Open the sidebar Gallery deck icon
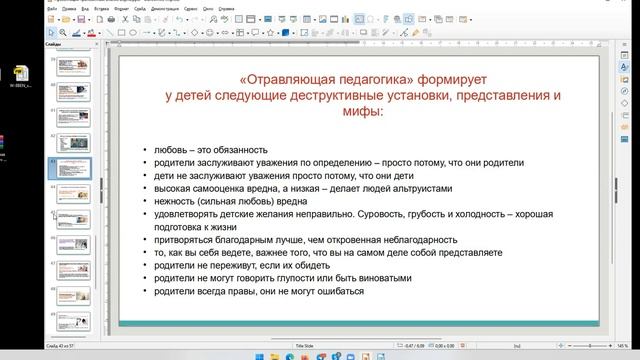 pos(624,79)
